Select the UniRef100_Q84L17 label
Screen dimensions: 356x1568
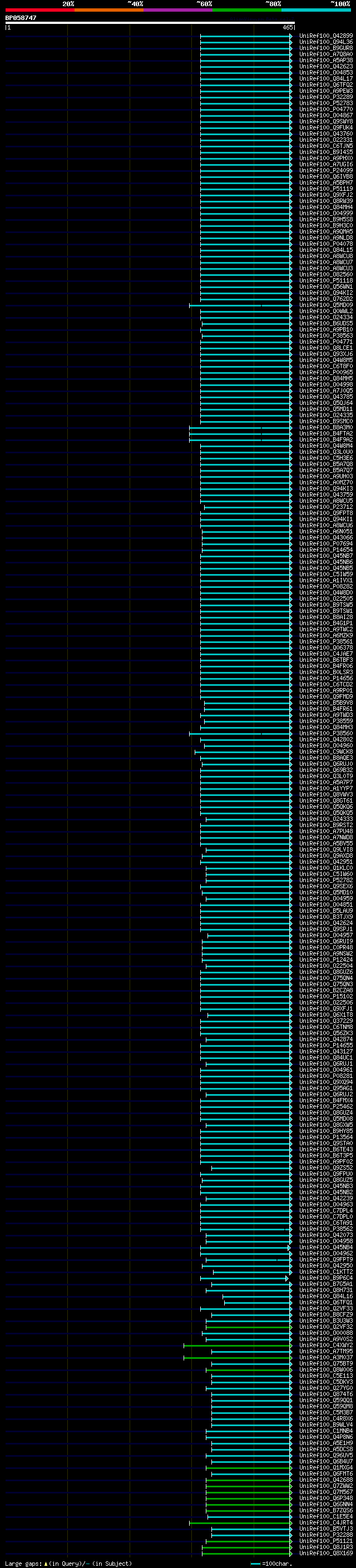click(x=325, y=78)
